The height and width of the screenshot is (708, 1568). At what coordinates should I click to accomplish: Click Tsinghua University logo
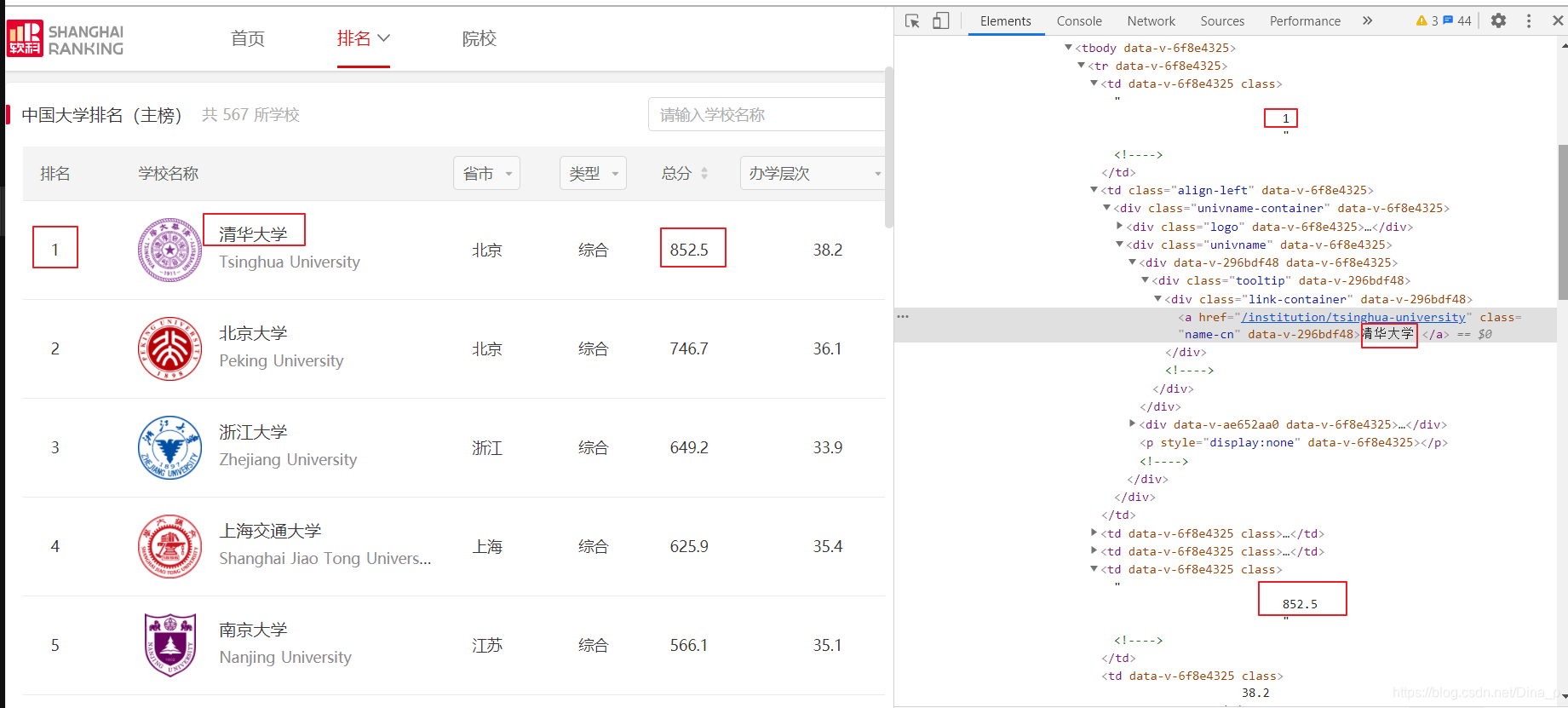click(169, 250)
